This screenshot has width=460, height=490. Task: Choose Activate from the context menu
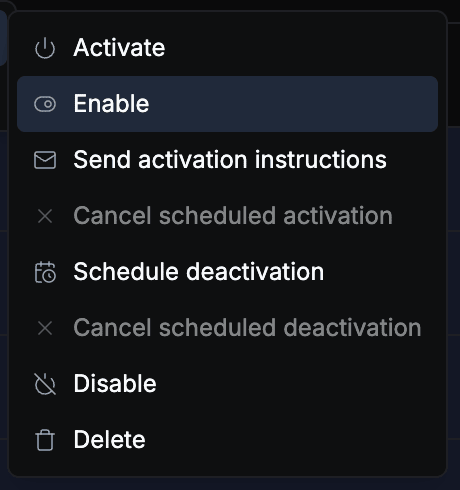click(227, 48)
